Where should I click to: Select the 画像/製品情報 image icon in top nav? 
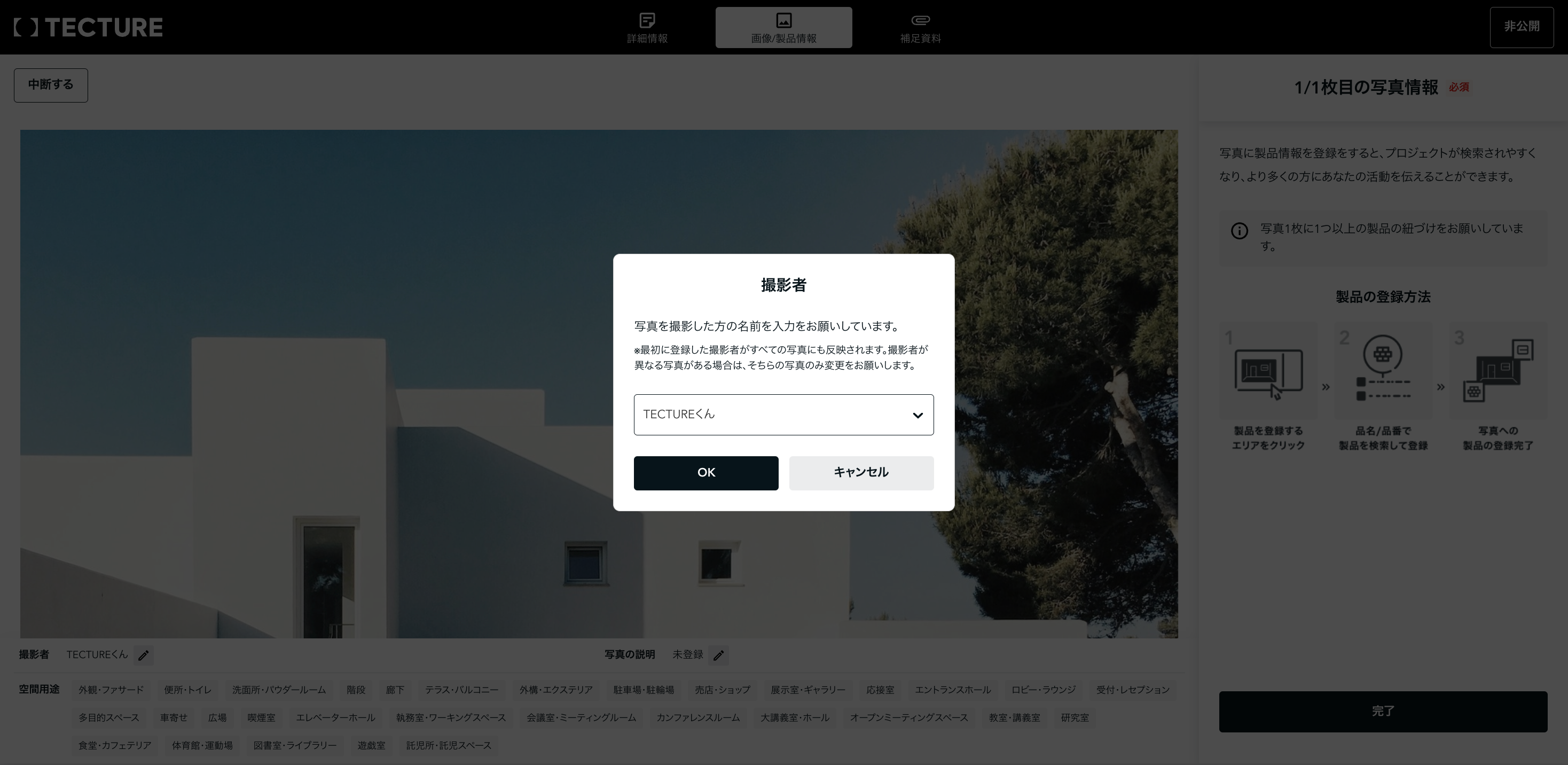tap(783, 20)
